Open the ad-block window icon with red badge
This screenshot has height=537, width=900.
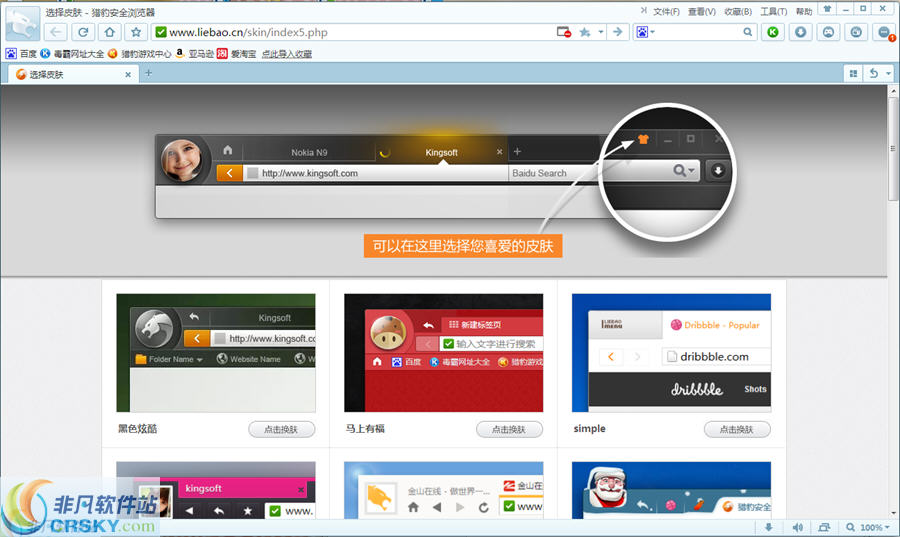564,32
